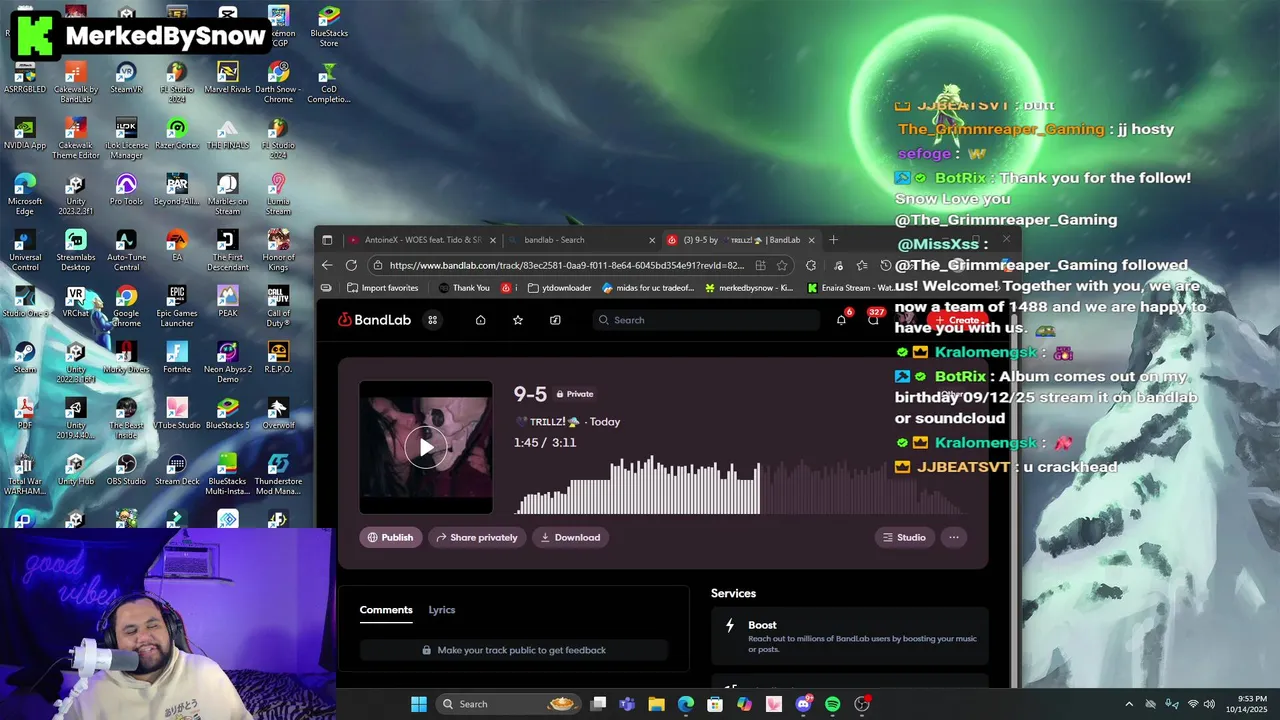This screenshot has width=1280, height=720.
Task: Select the Stream Deck desktop icon
Action: pyautogui.click(x=177, y=470)
